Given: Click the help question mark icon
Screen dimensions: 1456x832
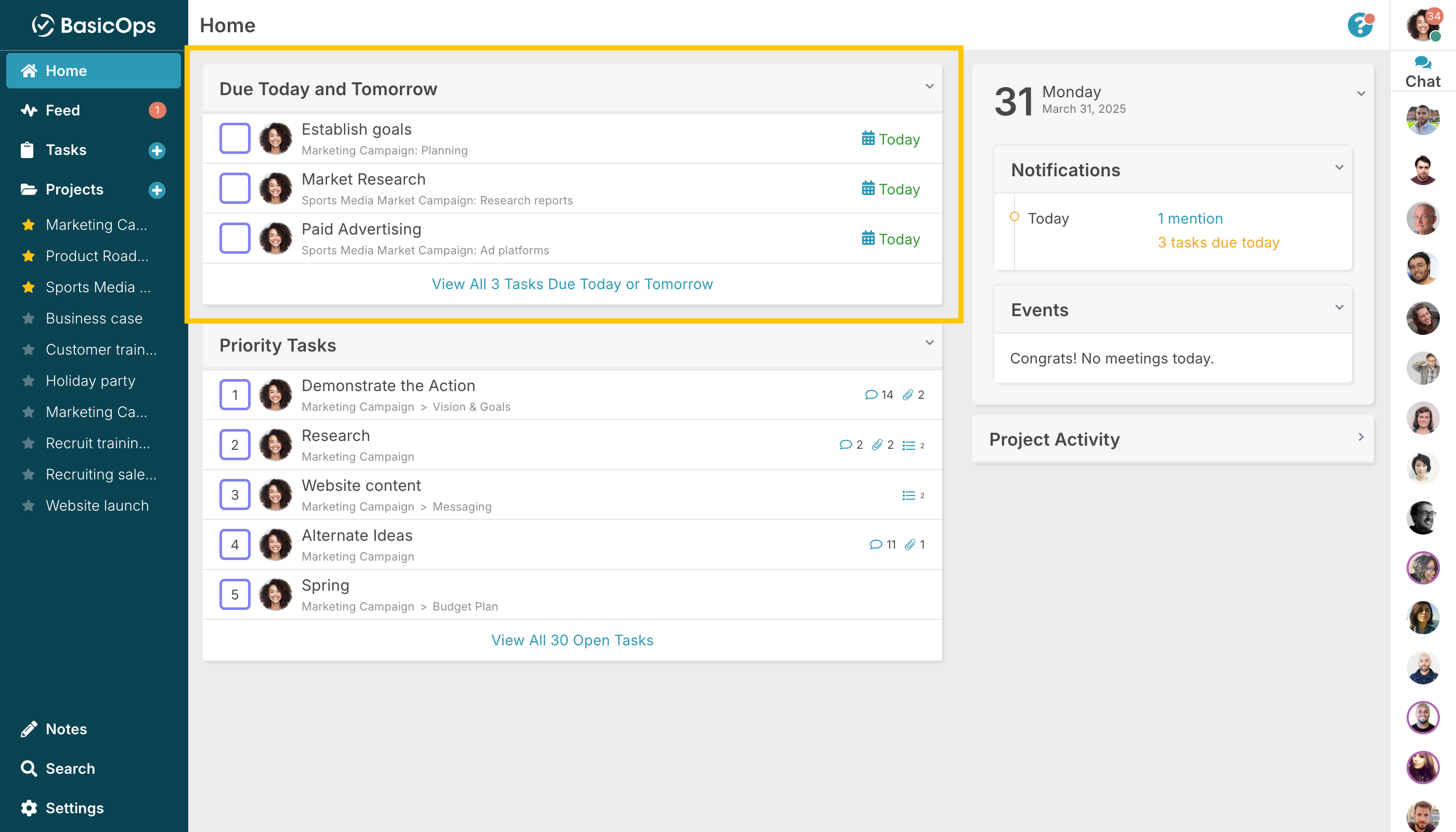Looking at the screenshot, I should pos(1359,25).
